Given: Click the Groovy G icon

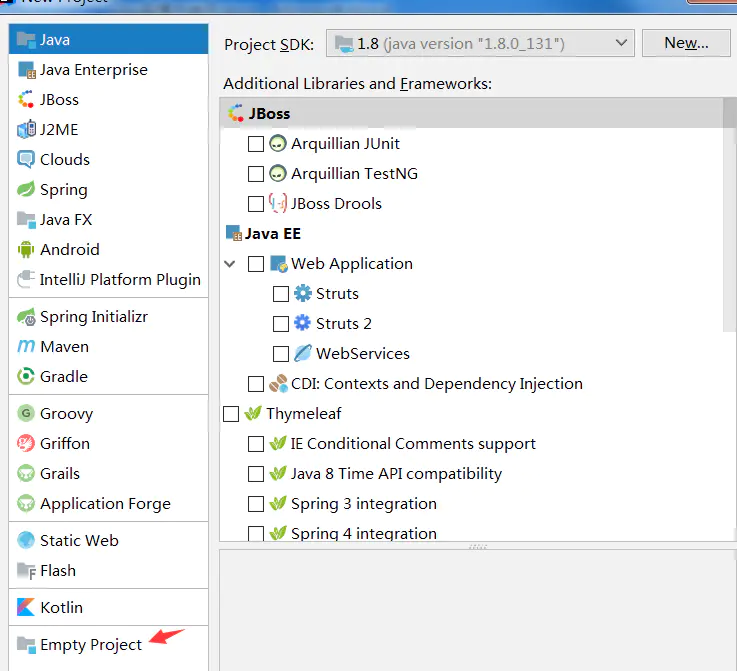Looking at the screenshot, I should point(26,414).
